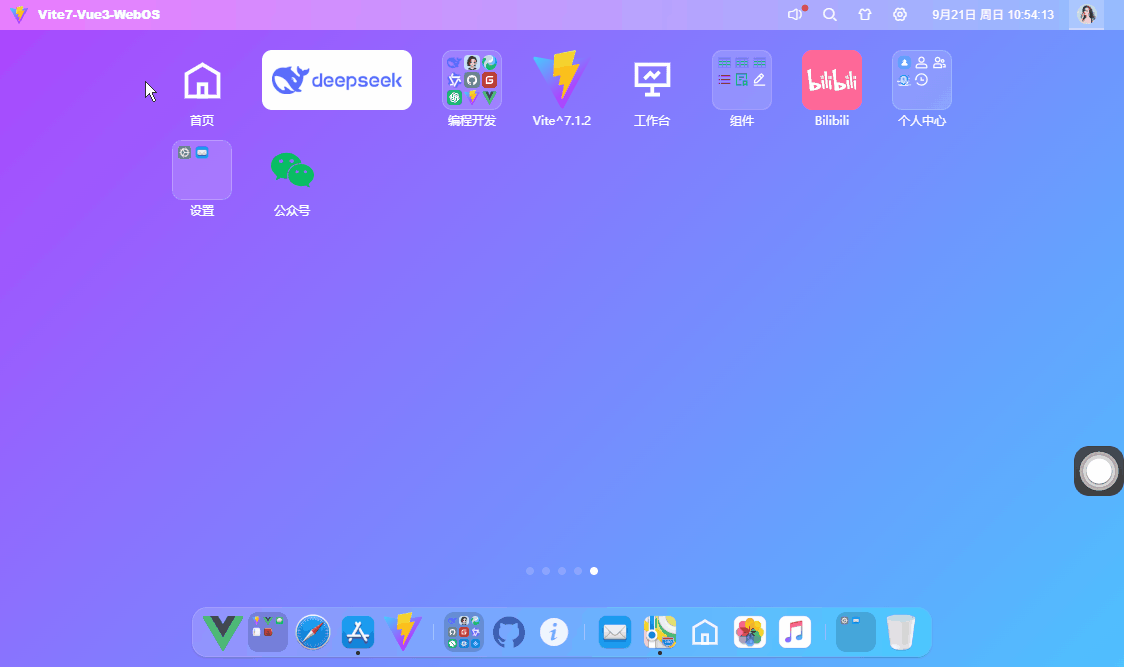Select the second page dot at the bottom
1124x667 pixels.
(545, 571)
